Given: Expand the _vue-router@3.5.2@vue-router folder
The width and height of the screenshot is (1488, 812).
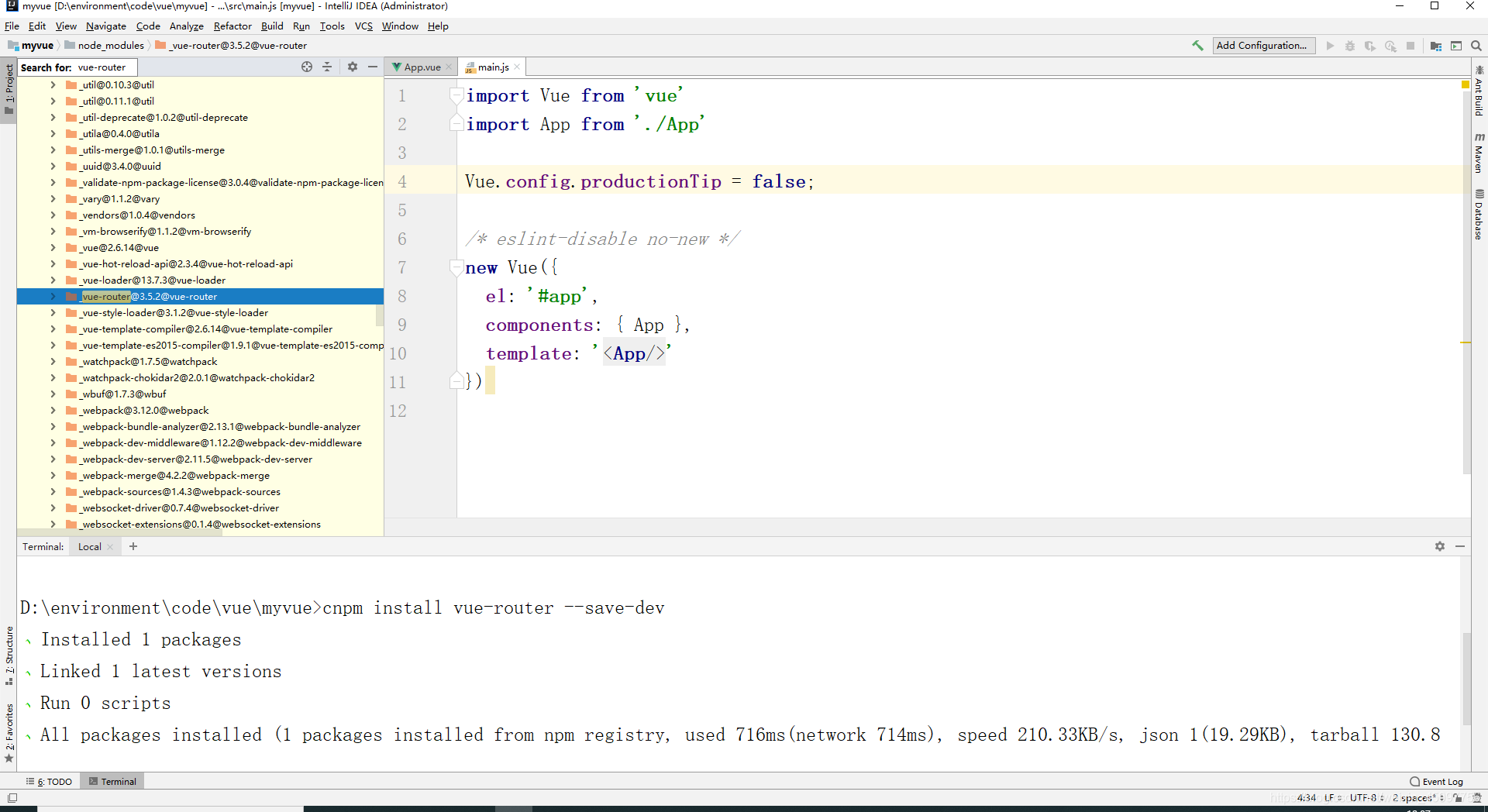Looking at the screenshot, I should (53, 296).
